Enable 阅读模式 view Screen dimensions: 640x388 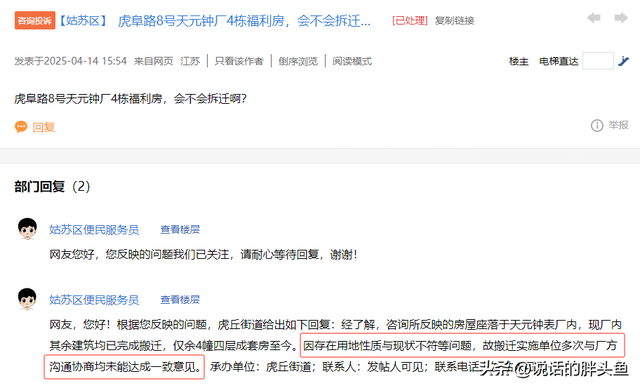point(352,61)
